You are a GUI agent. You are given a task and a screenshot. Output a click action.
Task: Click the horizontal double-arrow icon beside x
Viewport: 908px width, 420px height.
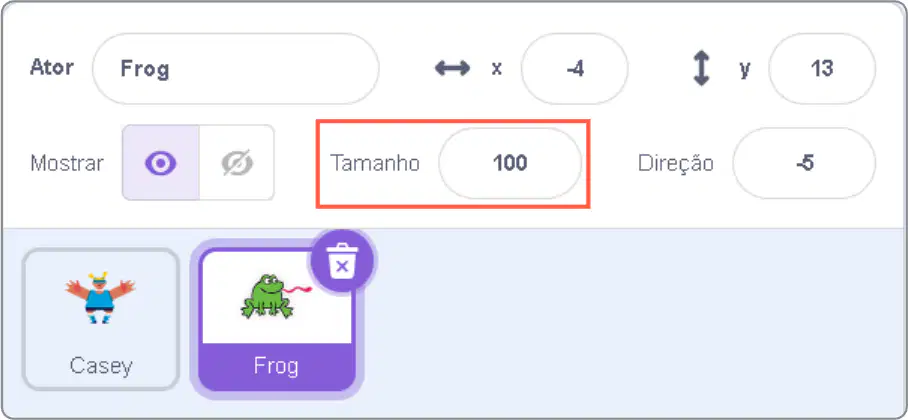[452, 68]
